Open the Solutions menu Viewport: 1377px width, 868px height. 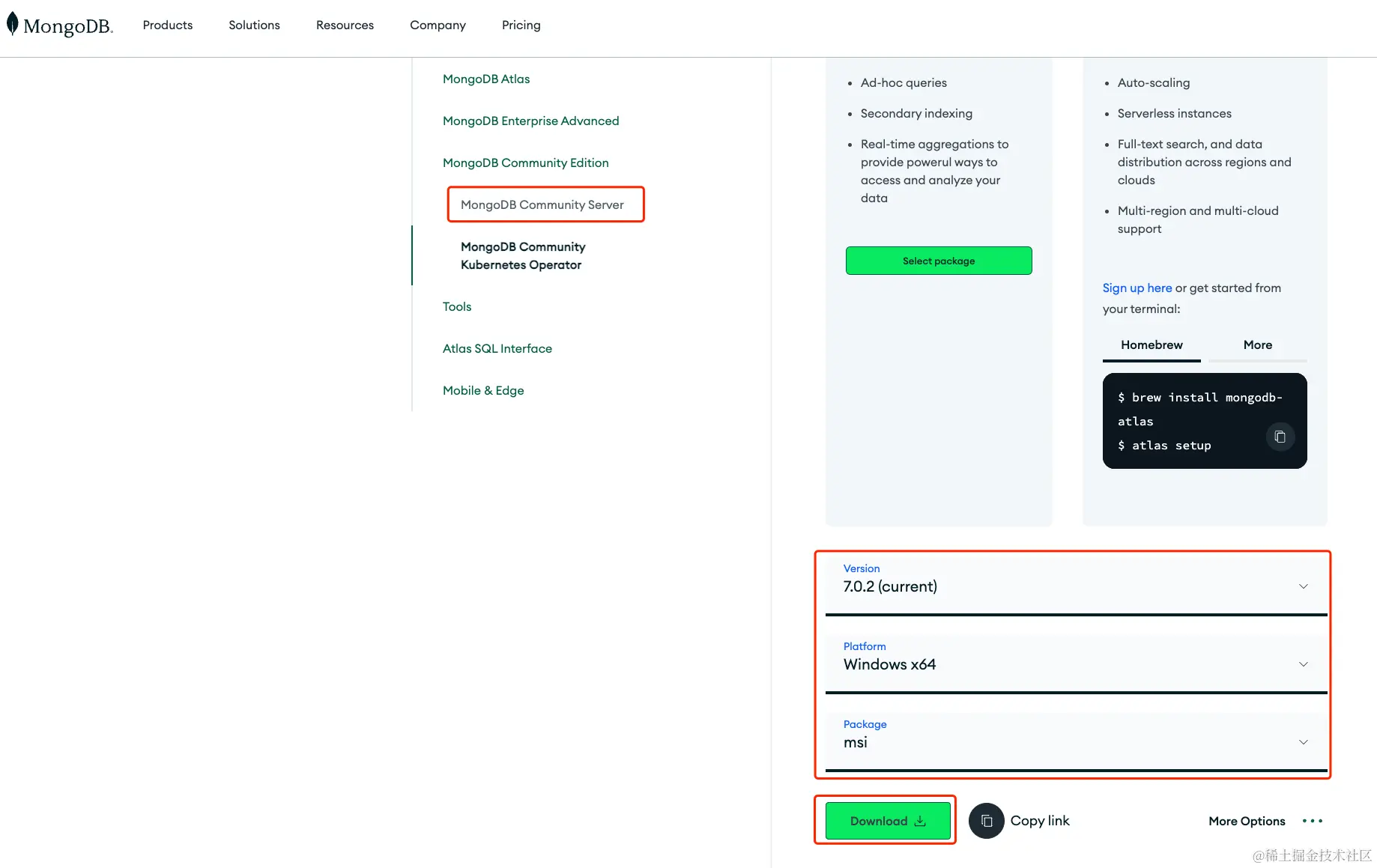click(254, 25)
